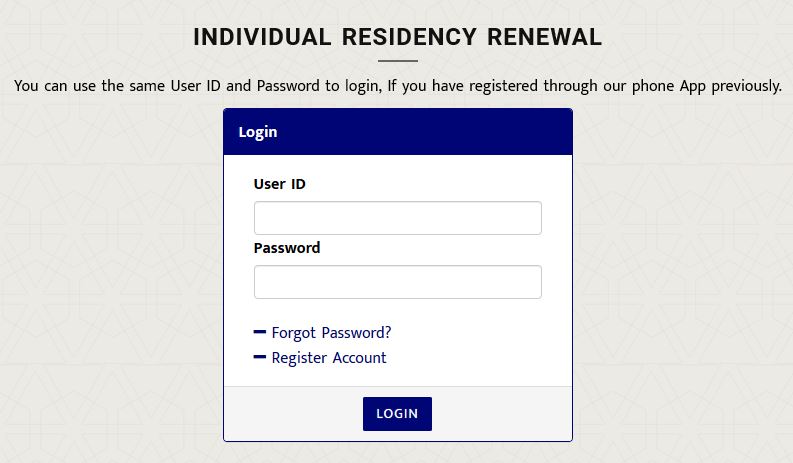Click the gray footer strip left of LOGIN
793x463 pixels.
[x=293, y=414]
